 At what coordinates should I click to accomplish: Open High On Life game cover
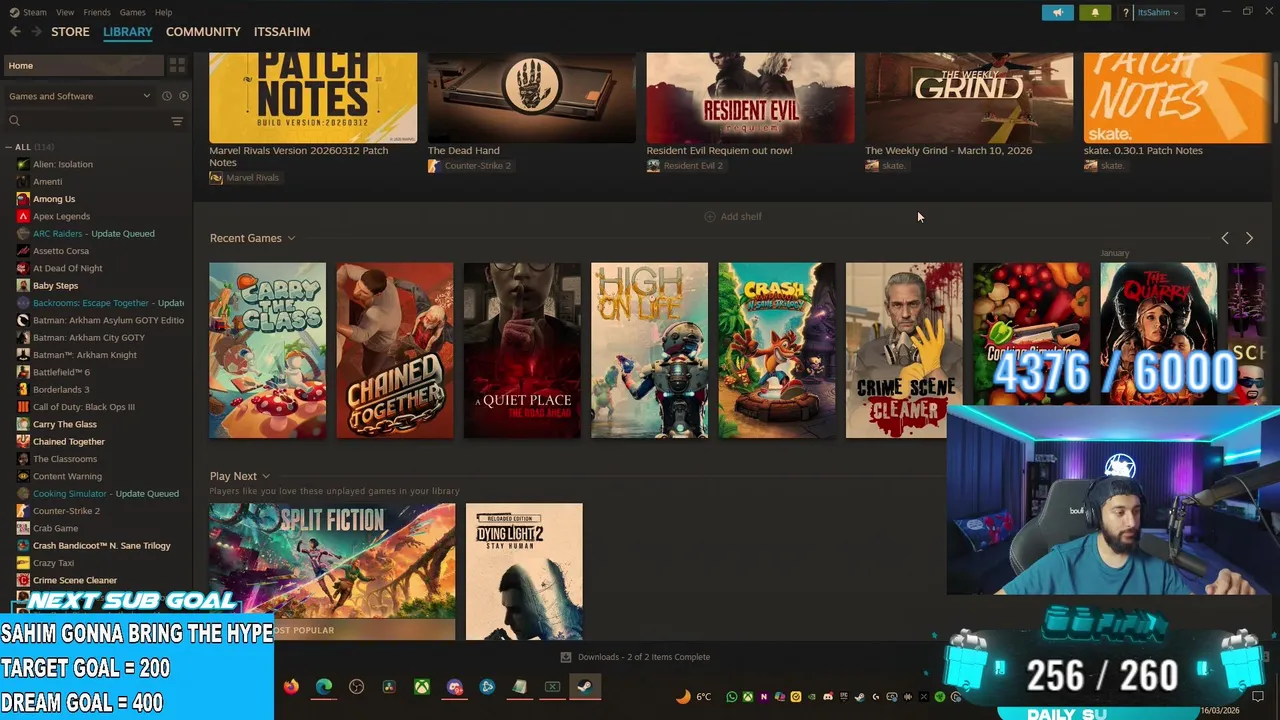click(649, 350)
